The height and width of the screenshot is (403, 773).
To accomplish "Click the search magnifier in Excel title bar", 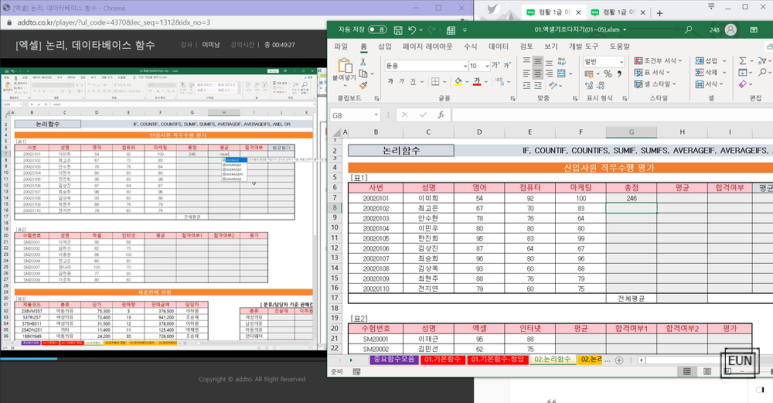I will click(688, 30).
